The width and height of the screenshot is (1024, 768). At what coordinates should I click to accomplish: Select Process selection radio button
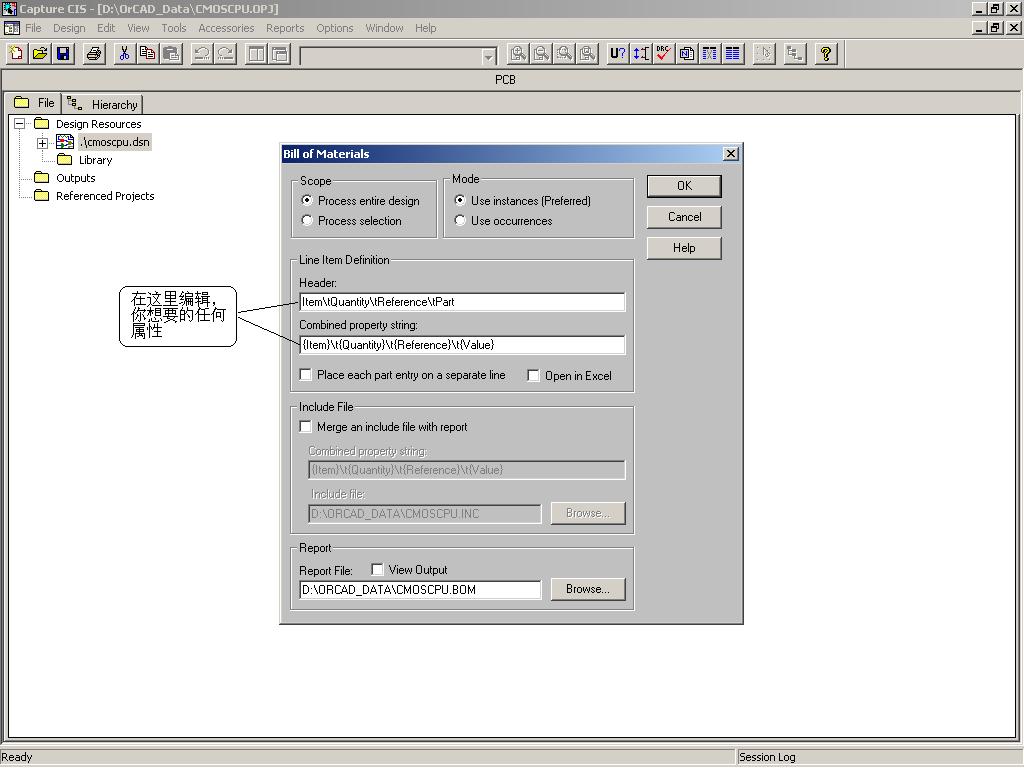point(307,220)
